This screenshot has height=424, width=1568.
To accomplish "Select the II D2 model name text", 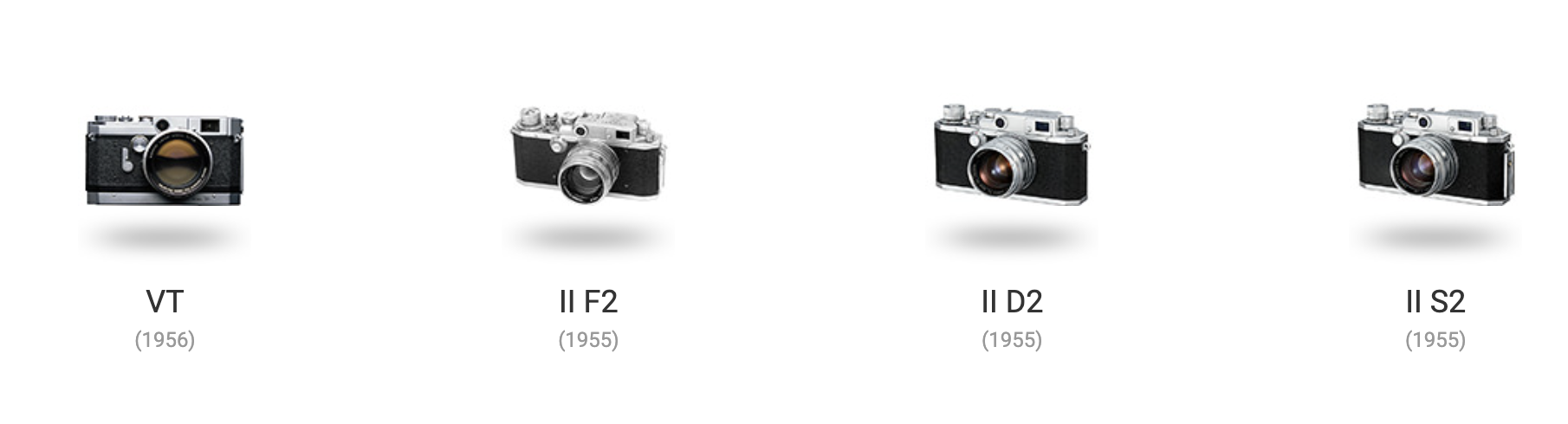I will coord(1012,301).
